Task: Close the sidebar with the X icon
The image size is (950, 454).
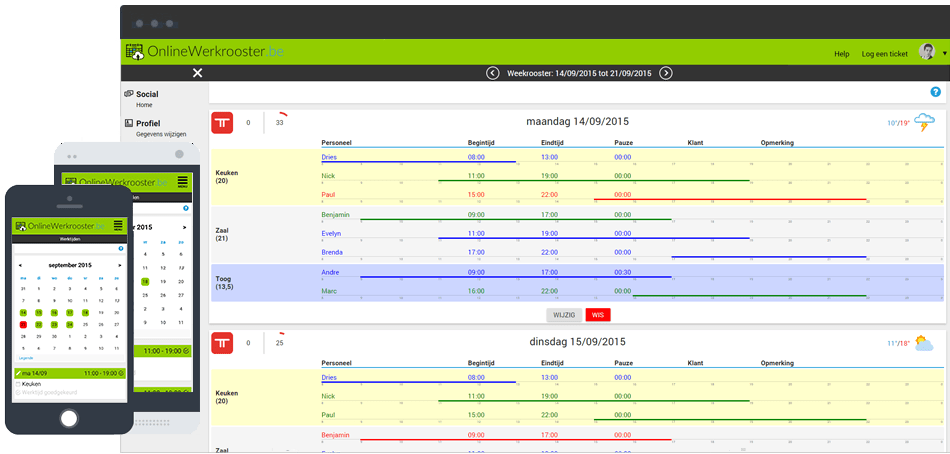Action: 197,73
